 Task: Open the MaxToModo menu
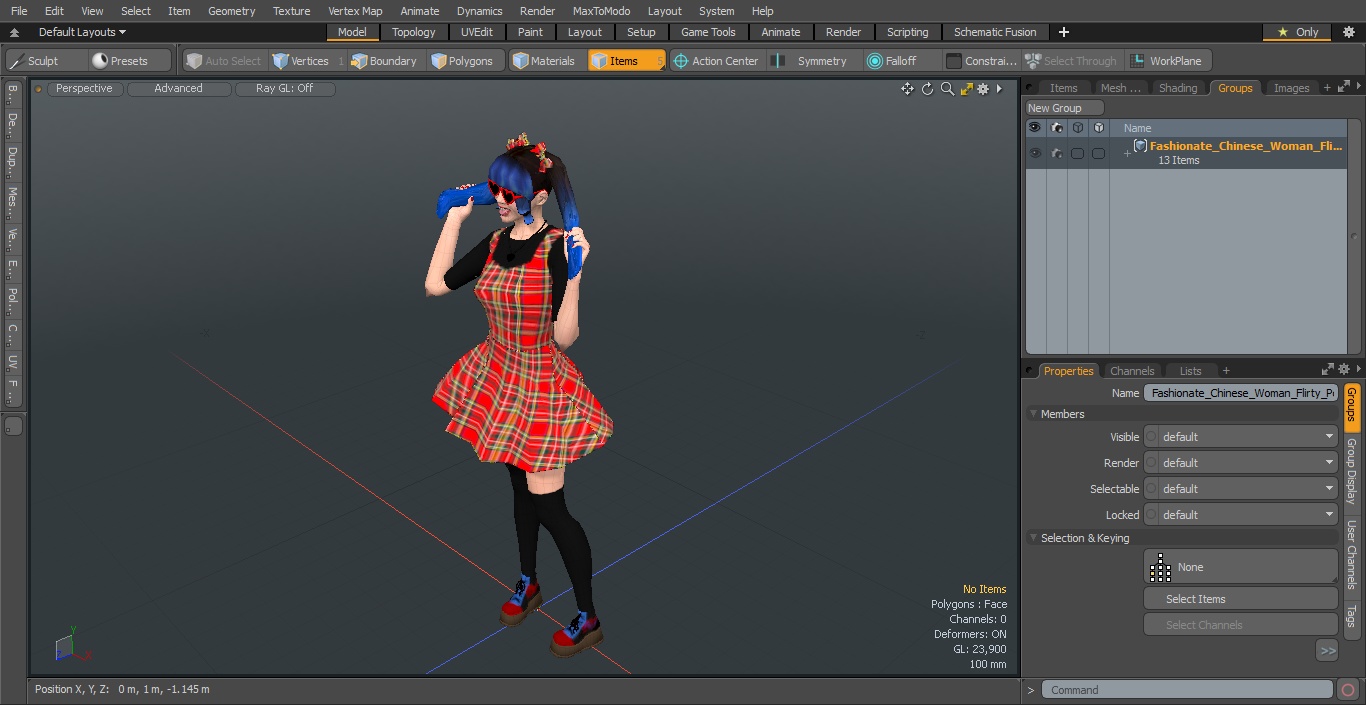click(601, 11)
